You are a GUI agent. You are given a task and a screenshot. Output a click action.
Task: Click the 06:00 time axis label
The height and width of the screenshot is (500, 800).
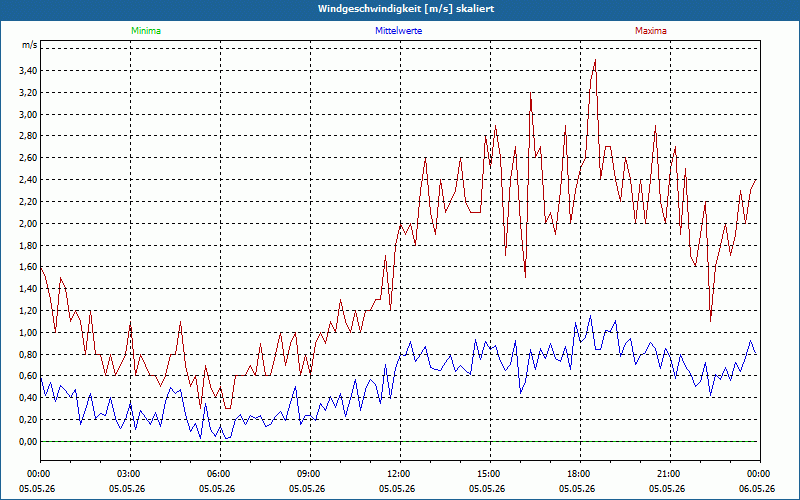[220, 474]
